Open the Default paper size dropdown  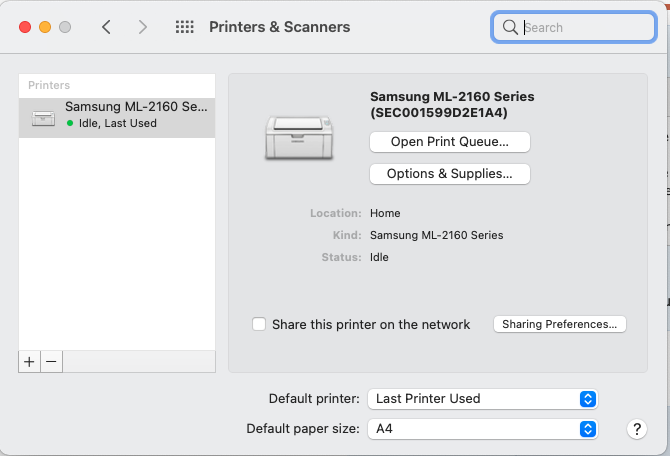point(483,429)
